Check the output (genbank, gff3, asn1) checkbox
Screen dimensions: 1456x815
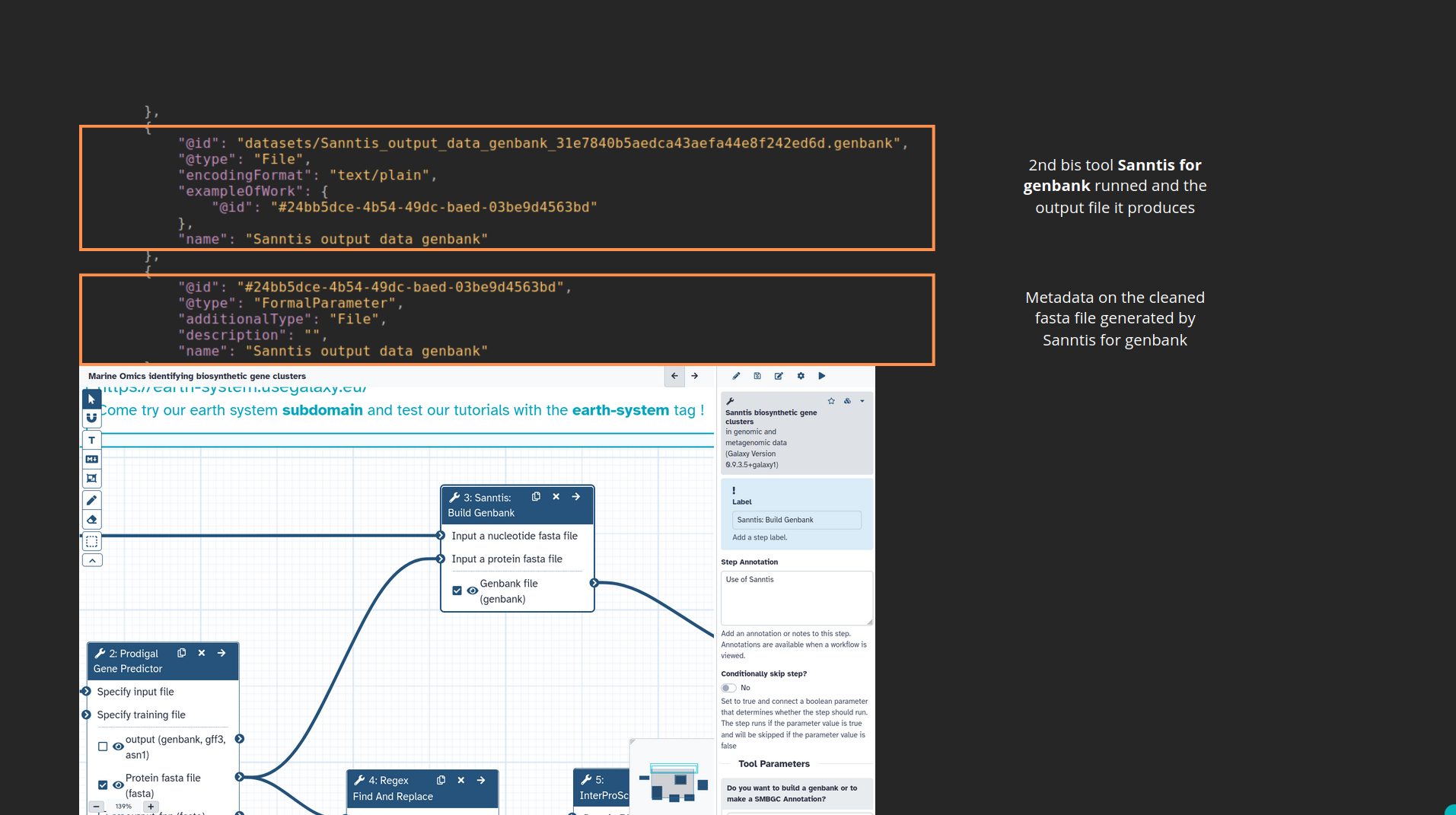pyautogui.click(x=103, y=747)
